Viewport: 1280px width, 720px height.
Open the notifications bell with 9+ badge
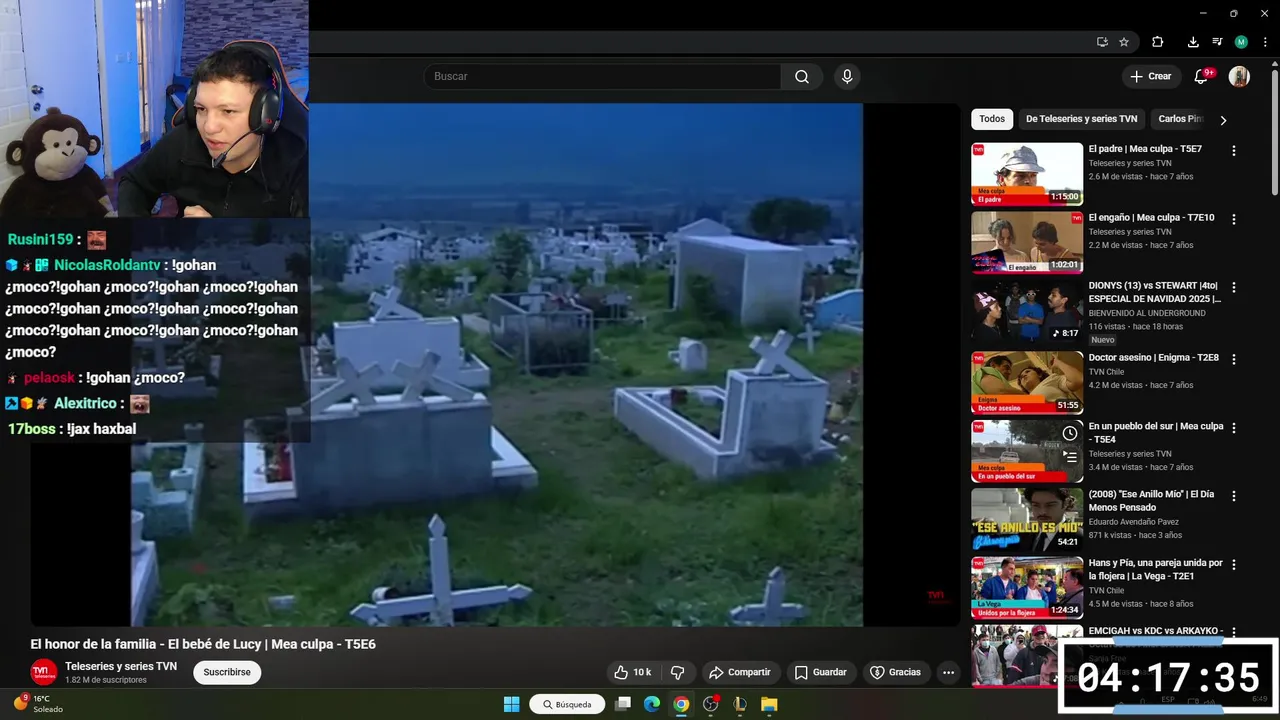1202,76
